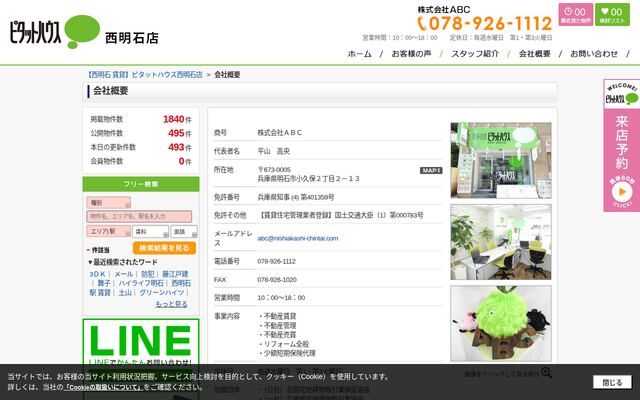Viewport: 640px width, 400px height.
Task: Click the 防犯 search keyword
Action: click(148, 274)
